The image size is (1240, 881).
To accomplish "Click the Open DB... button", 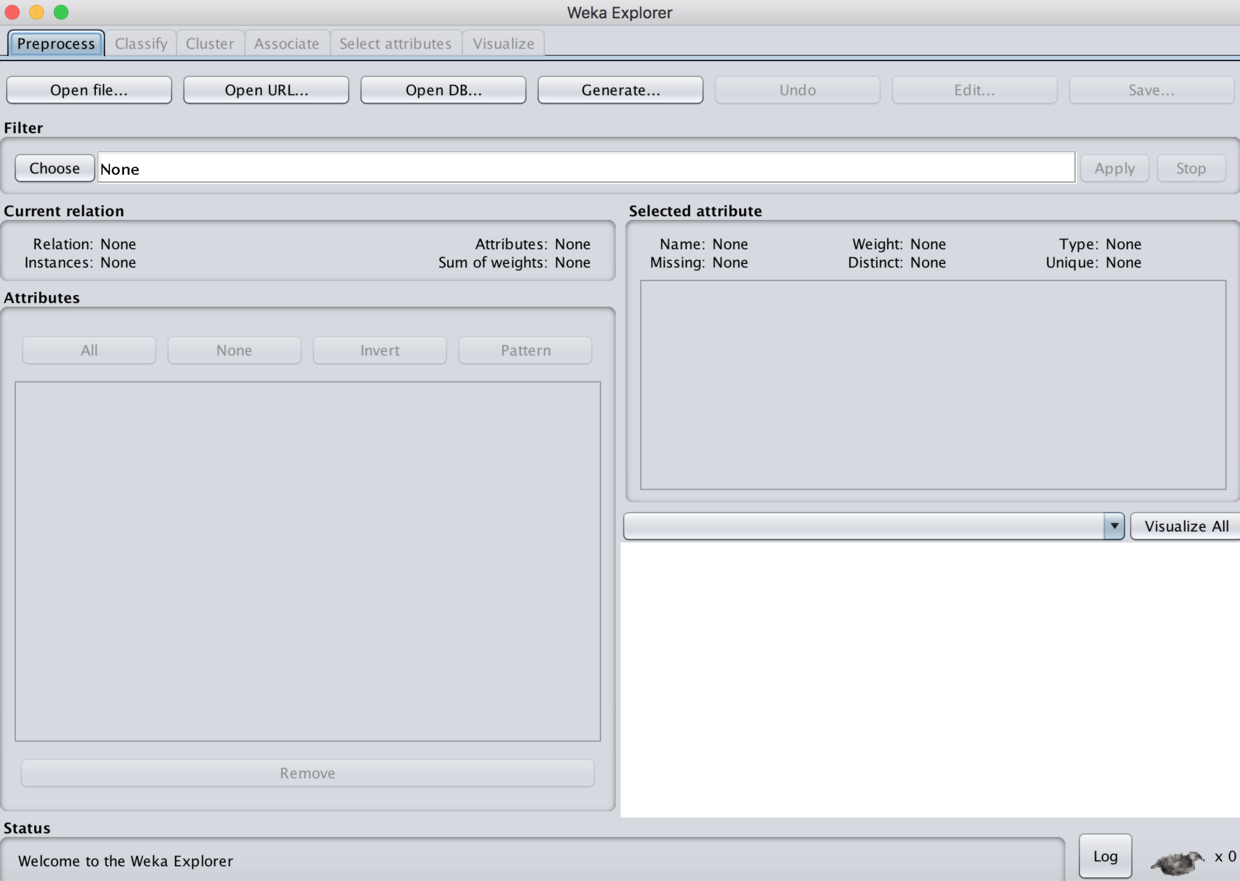I will click(x=443, y=90).
